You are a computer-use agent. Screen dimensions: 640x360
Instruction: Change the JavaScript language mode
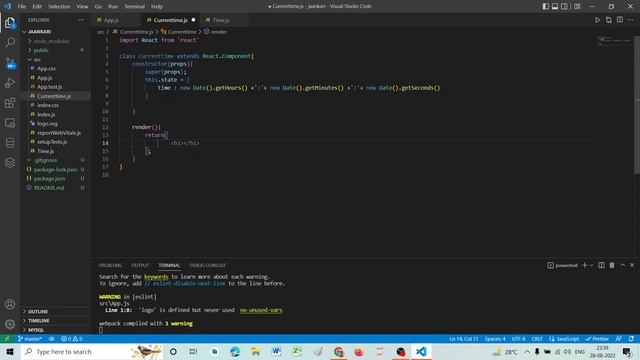564,339
